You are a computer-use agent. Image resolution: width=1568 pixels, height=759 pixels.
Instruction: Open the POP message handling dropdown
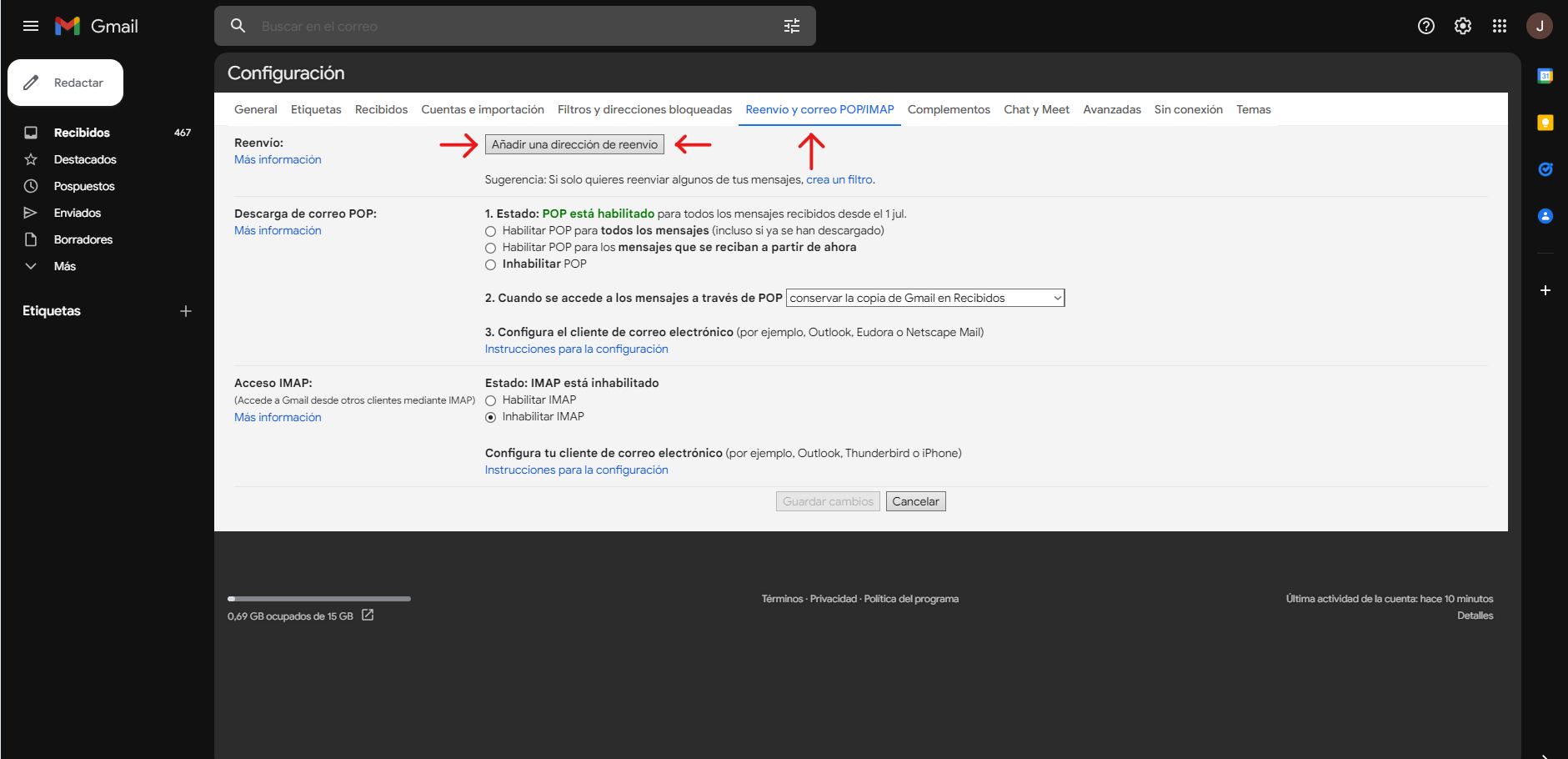(924, 298)
